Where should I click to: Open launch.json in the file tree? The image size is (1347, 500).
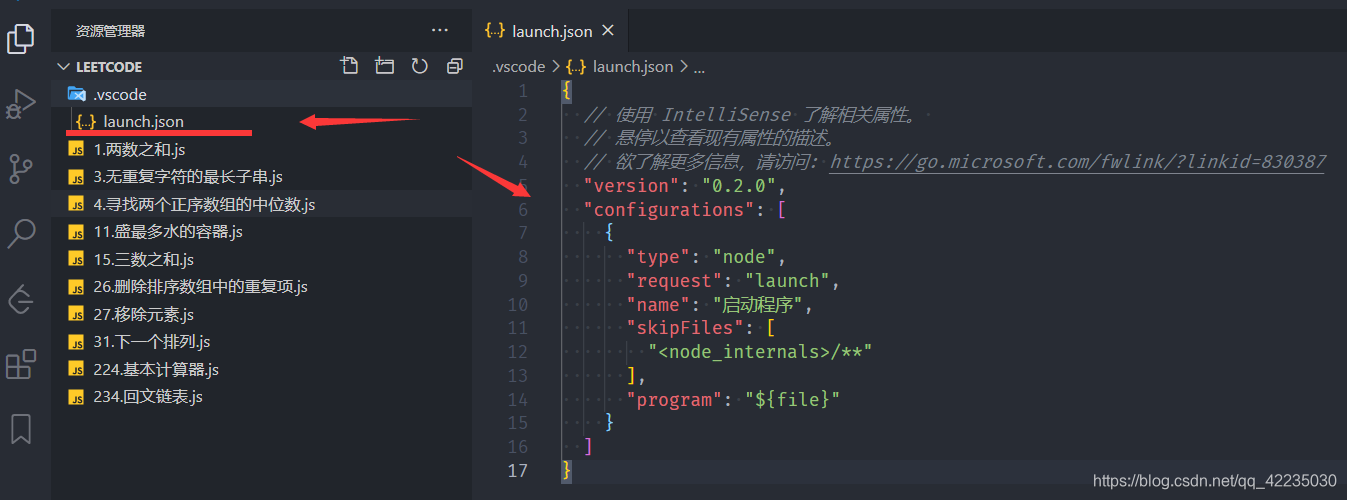[262, 121]
